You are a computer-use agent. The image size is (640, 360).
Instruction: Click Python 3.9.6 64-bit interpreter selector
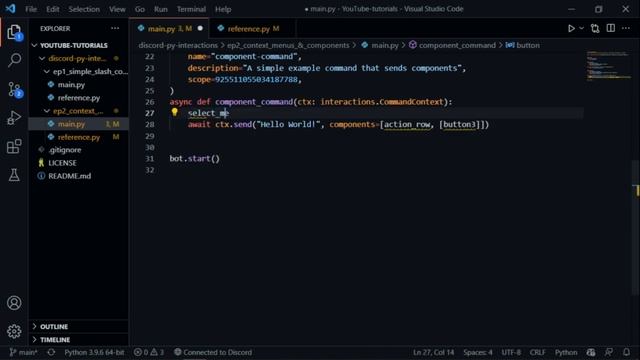point(94,352)
